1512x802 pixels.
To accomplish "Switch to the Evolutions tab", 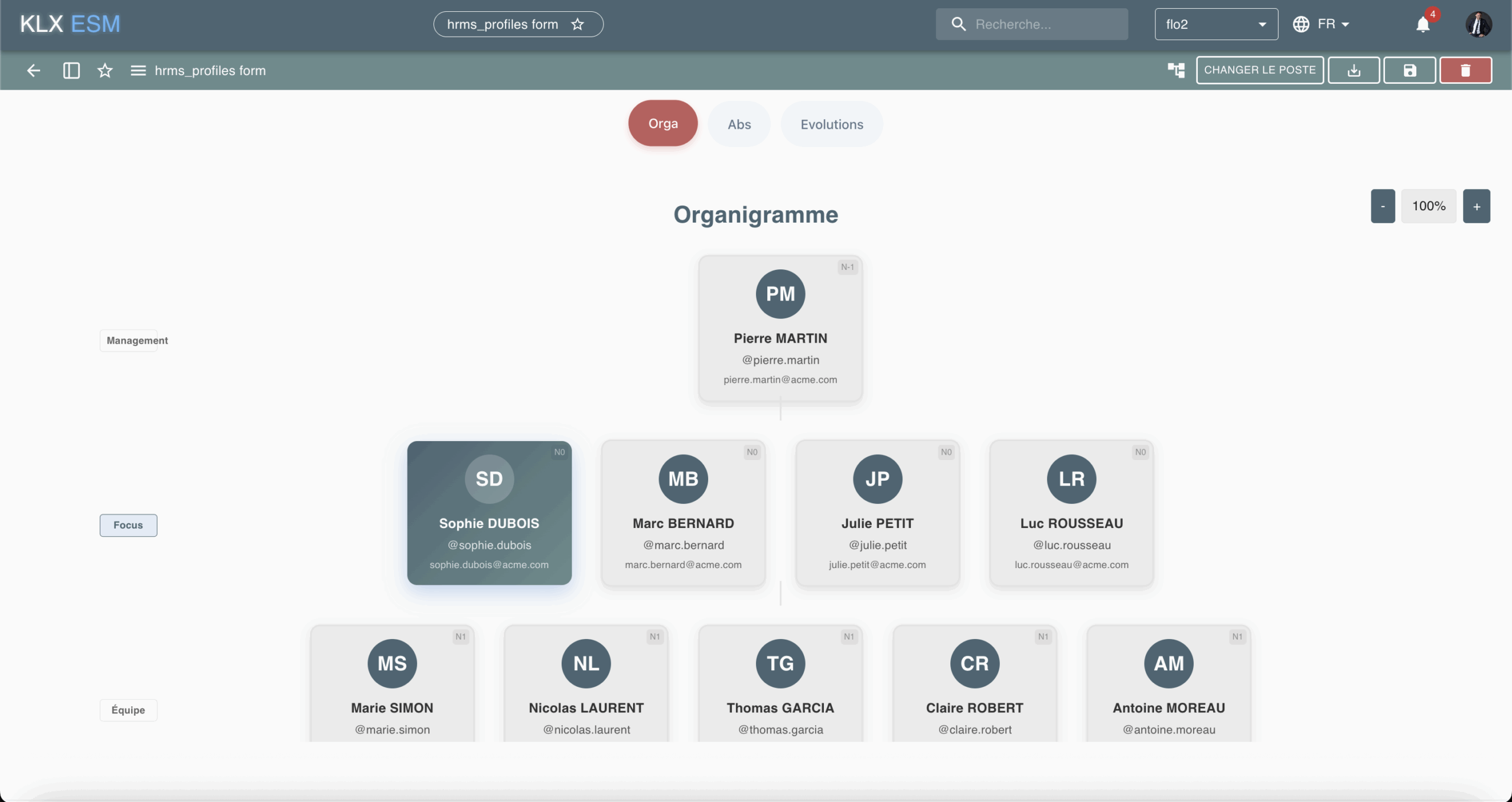I will coord(832,124).
